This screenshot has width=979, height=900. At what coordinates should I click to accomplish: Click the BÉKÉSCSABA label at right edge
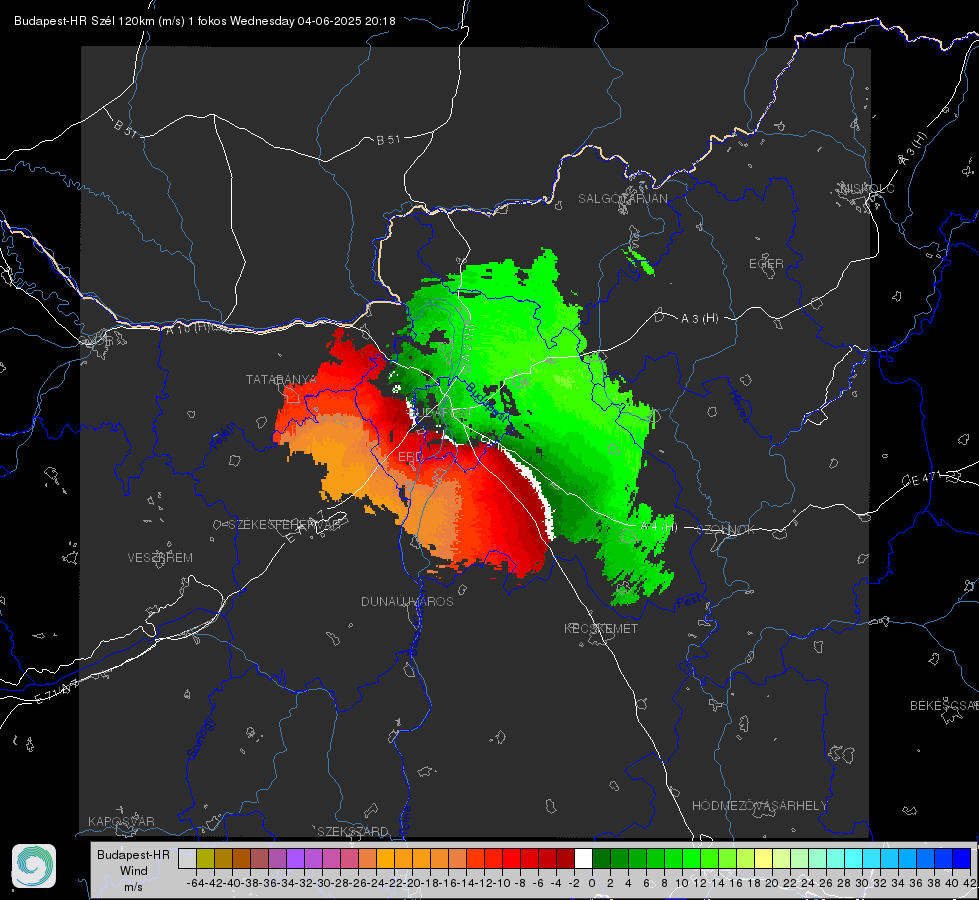pos(944,705)
